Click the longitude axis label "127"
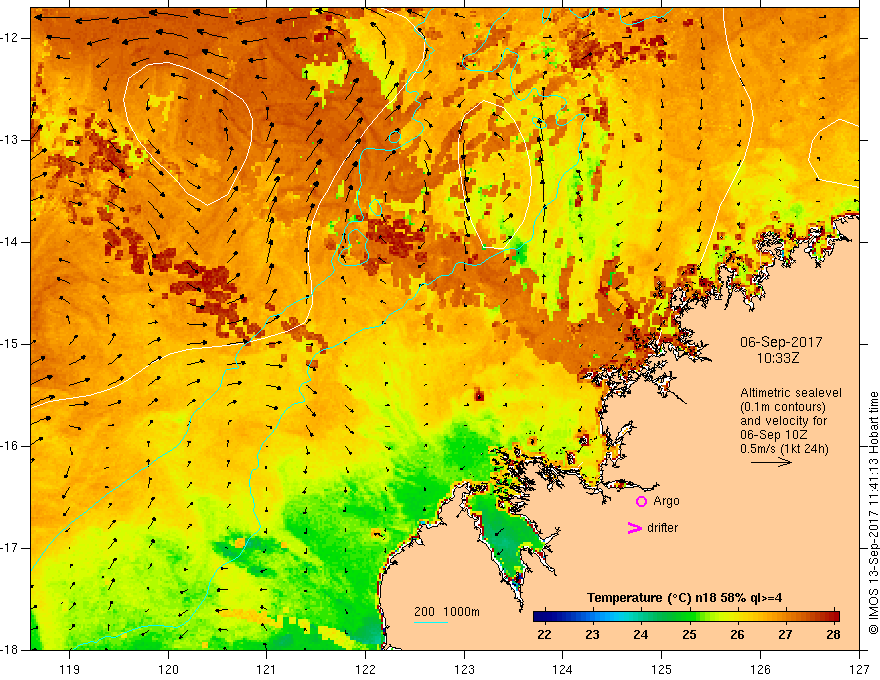Viewport: 880px width, 680px height. (859, 669)
